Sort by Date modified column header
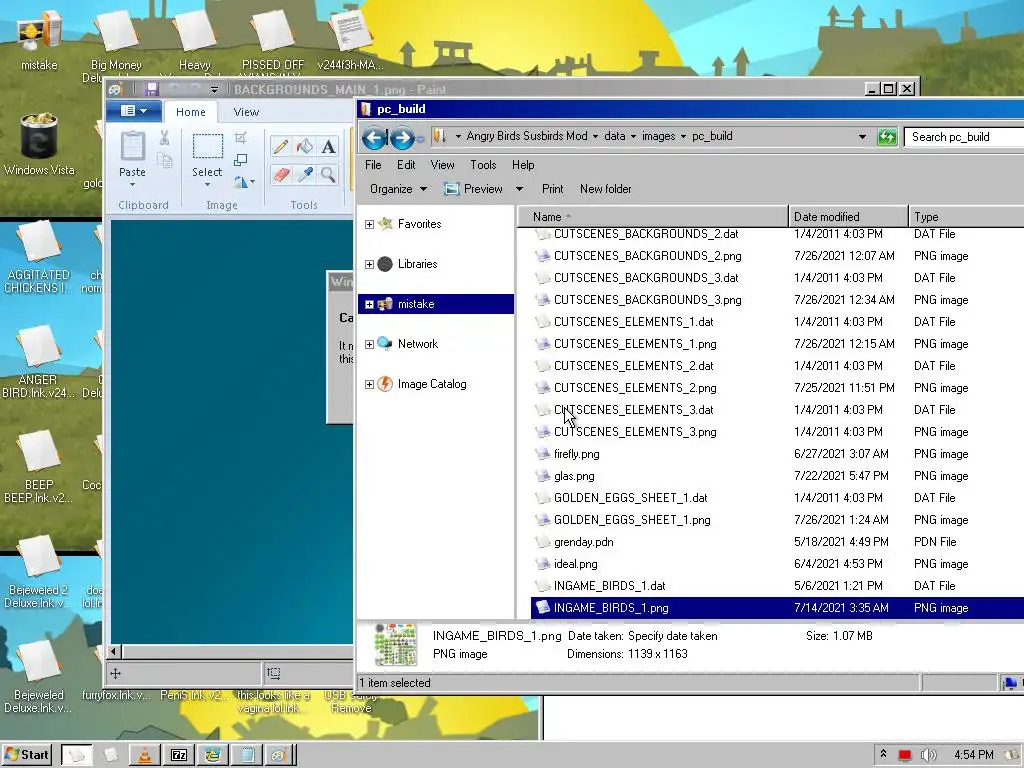 [848, 217]
